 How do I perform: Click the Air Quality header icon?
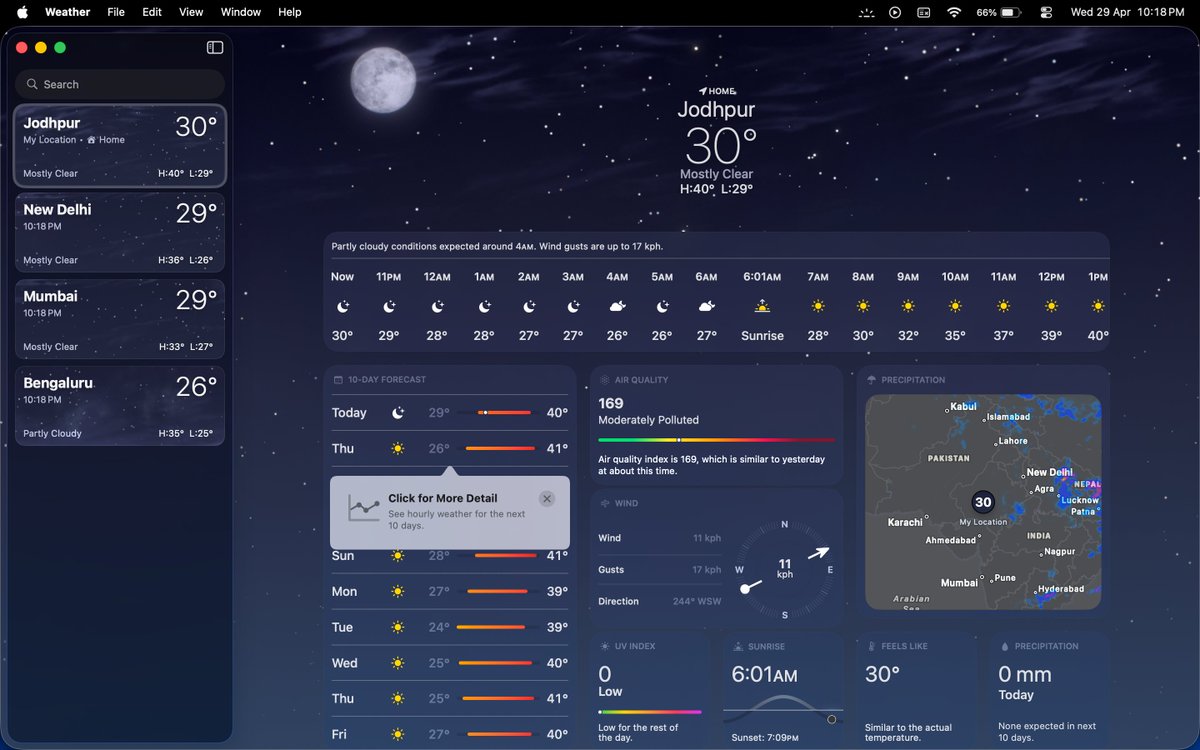605,380
